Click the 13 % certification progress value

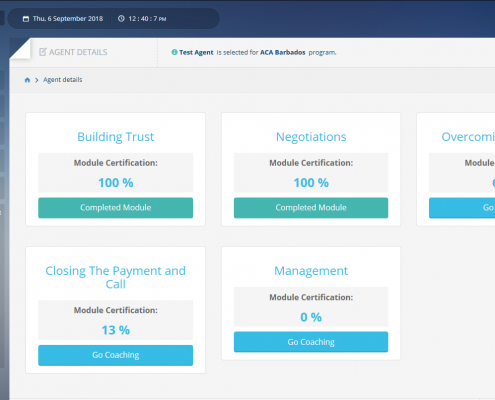coord(115,330)
